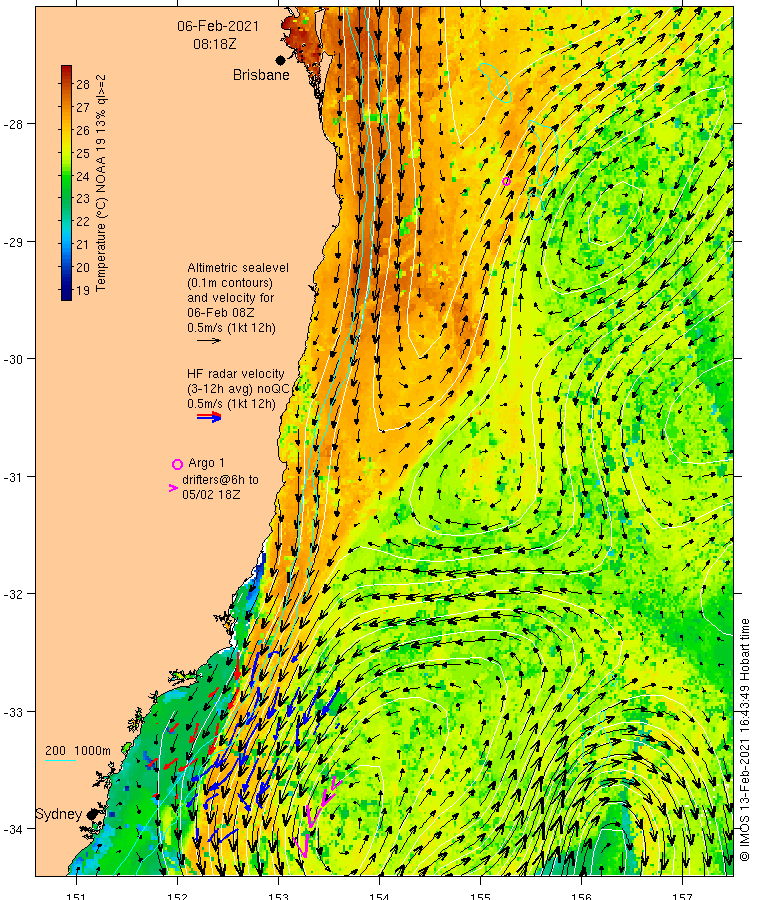Click the -30 latitude axis label

[x=13, y=359]
